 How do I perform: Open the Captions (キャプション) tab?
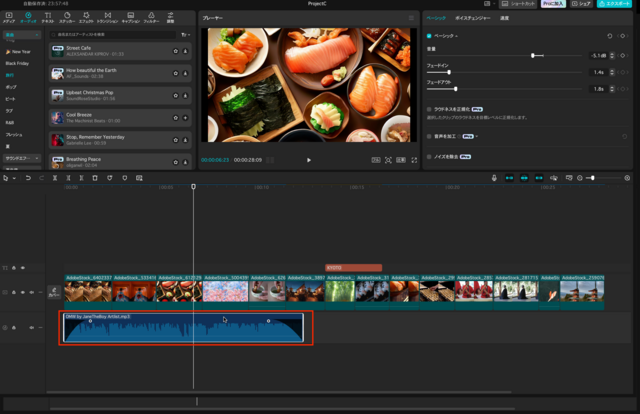(x=131, y=18)
